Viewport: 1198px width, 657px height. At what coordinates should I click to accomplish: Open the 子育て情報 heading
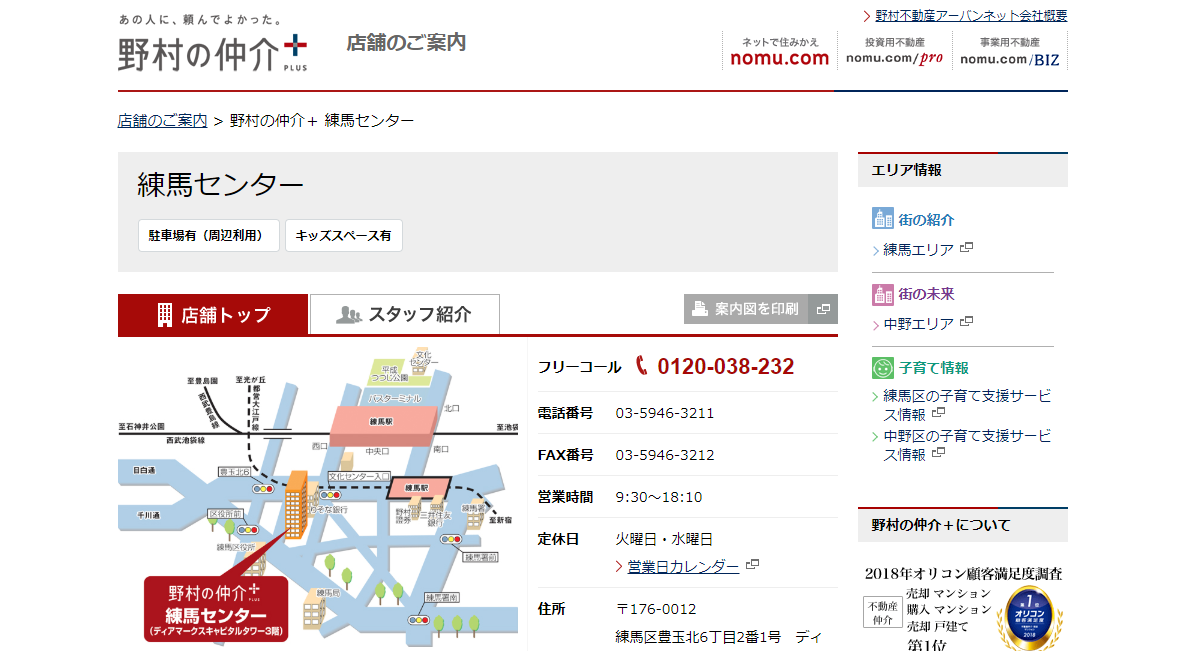pos(934,368)
